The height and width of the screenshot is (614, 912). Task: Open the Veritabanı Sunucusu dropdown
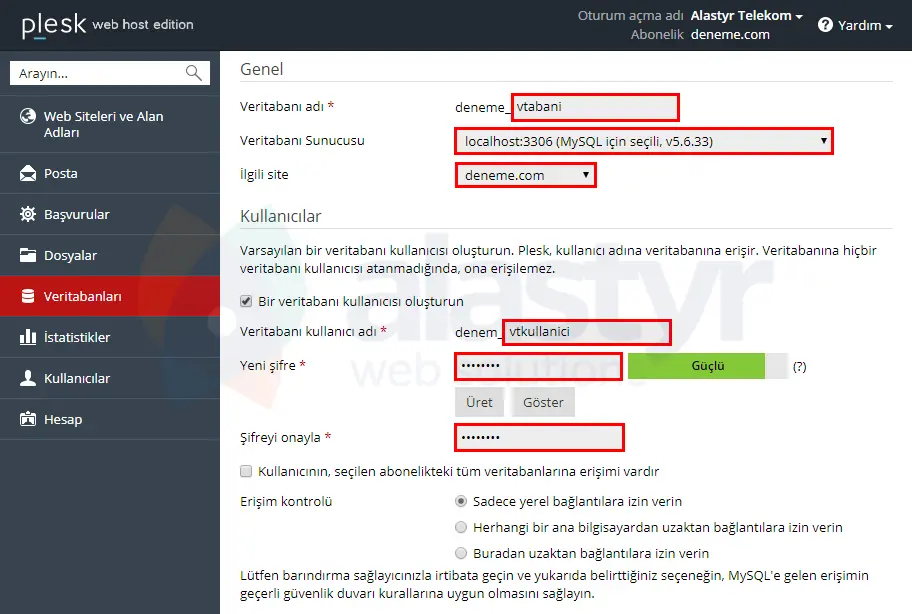pyautogui.click(x=643, y=141)
